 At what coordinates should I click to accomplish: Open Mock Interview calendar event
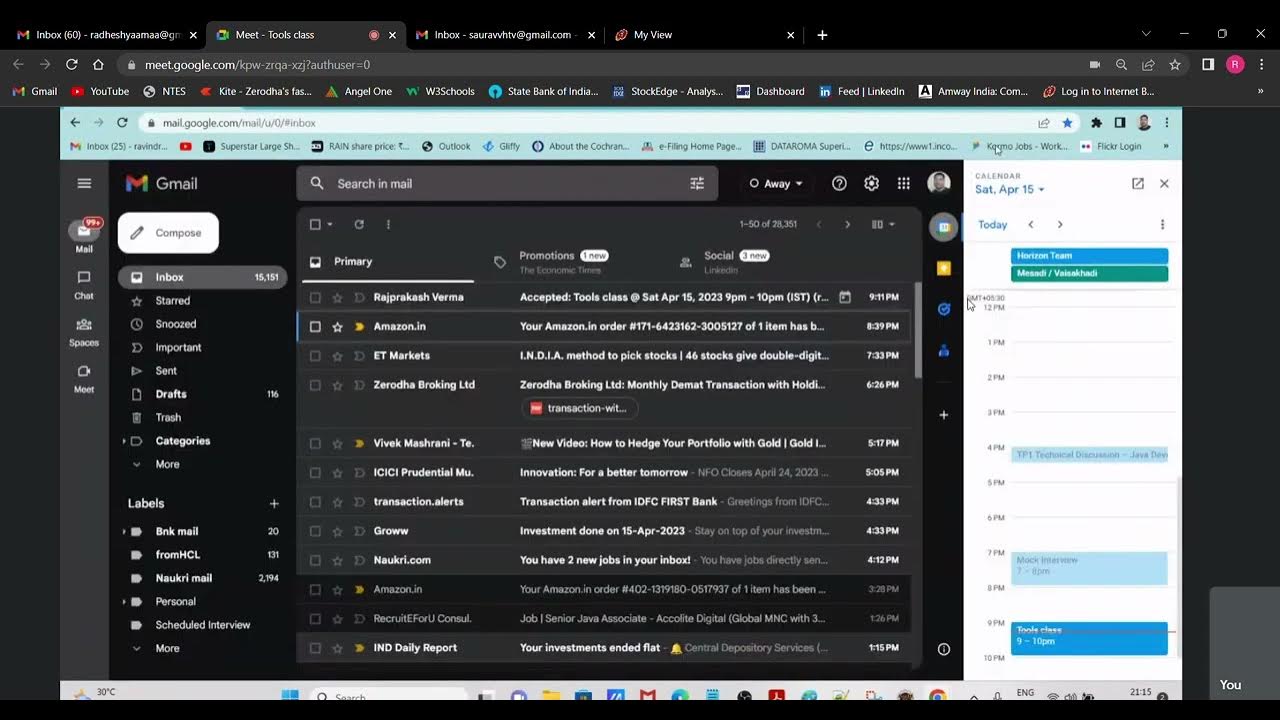1089,568
